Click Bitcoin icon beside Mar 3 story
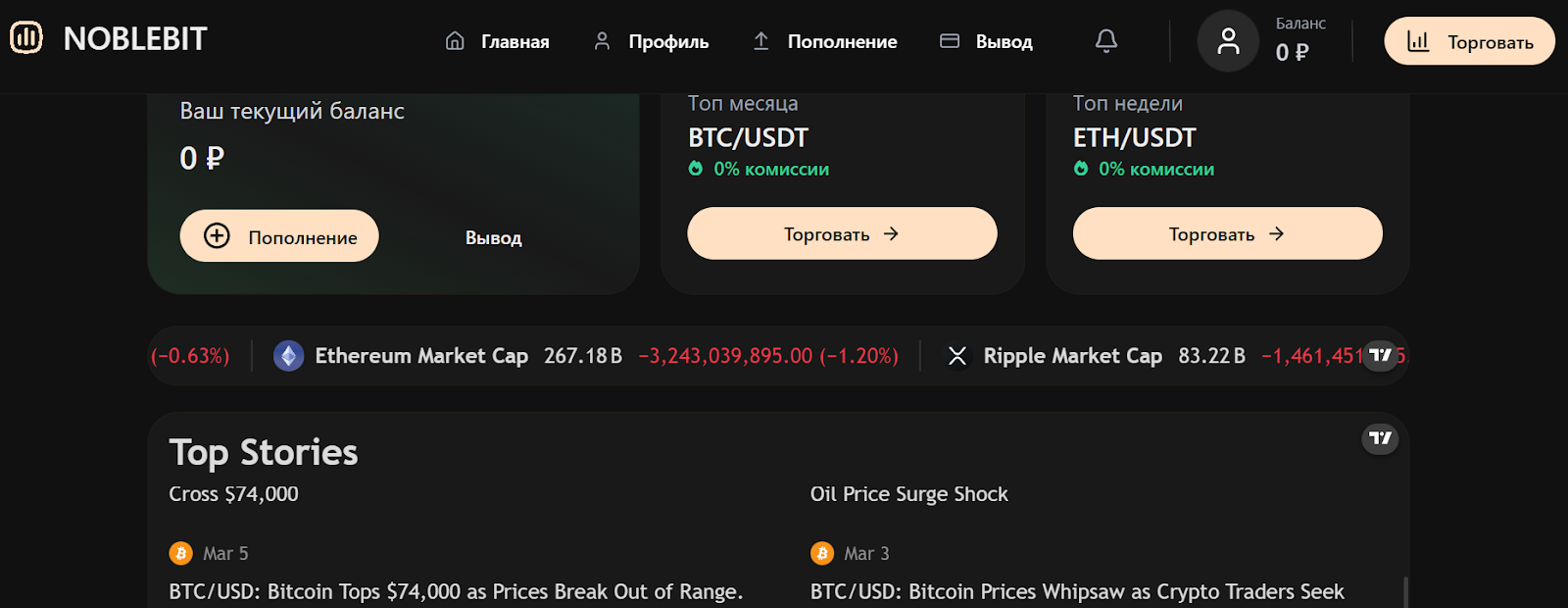The height and width of the screenshot is (608, 1568). pos(822,554)
